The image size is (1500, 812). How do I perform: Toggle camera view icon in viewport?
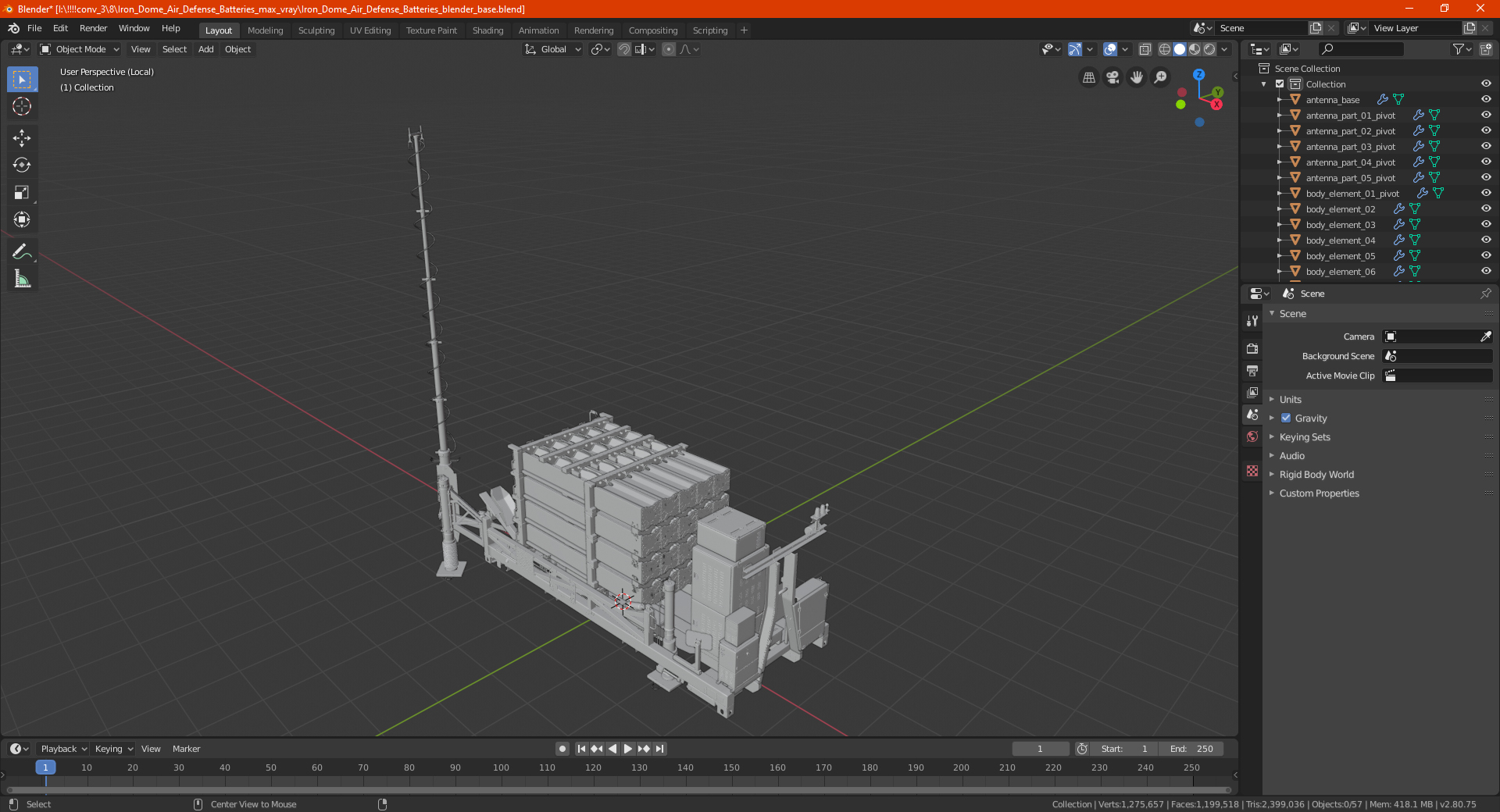coord(1112,77)
